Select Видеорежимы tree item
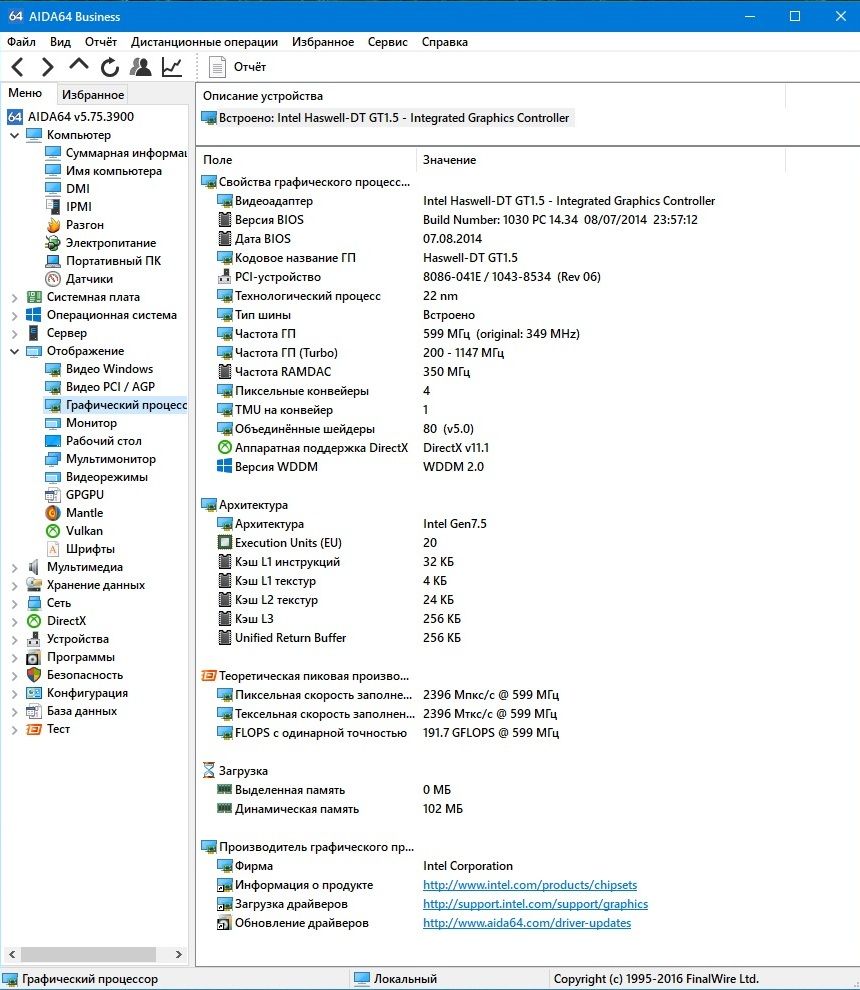 97,477
